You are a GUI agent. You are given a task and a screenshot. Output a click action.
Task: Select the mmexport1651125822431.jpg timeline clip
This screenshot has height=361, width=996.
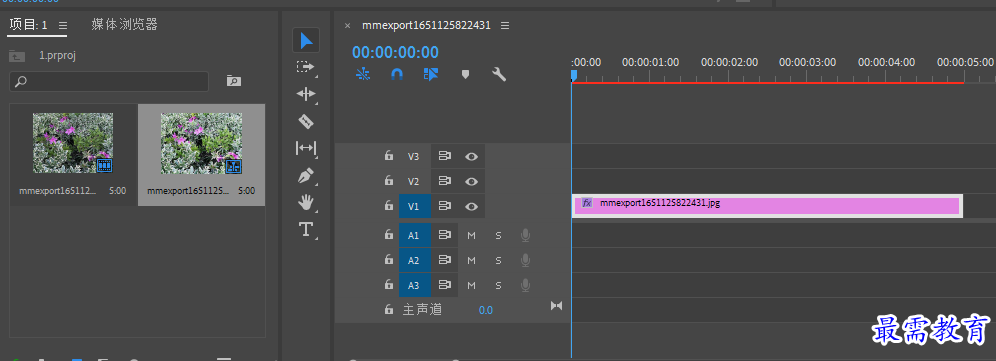click(x=767, y=205)
